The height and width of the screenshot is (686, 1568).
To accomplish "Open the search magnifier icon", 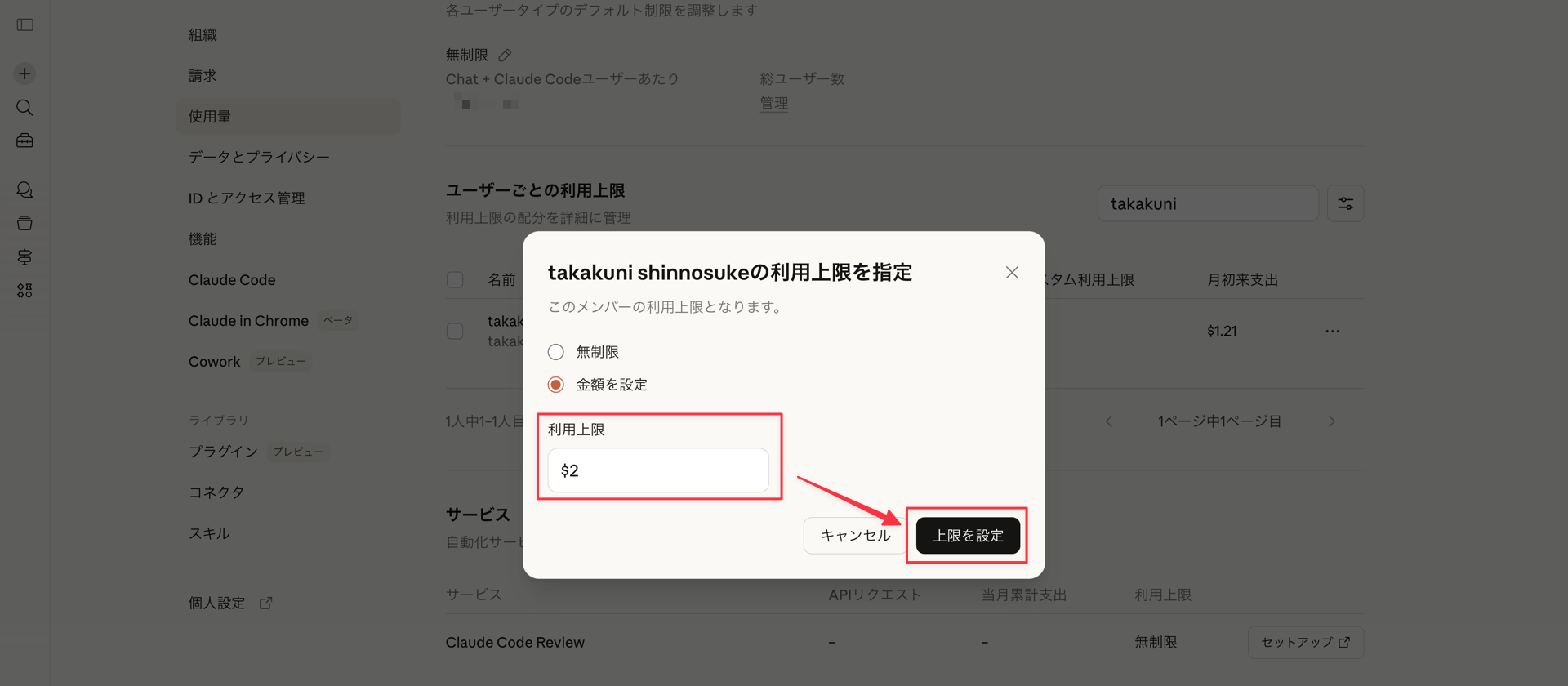I will [x=24, y=108].
